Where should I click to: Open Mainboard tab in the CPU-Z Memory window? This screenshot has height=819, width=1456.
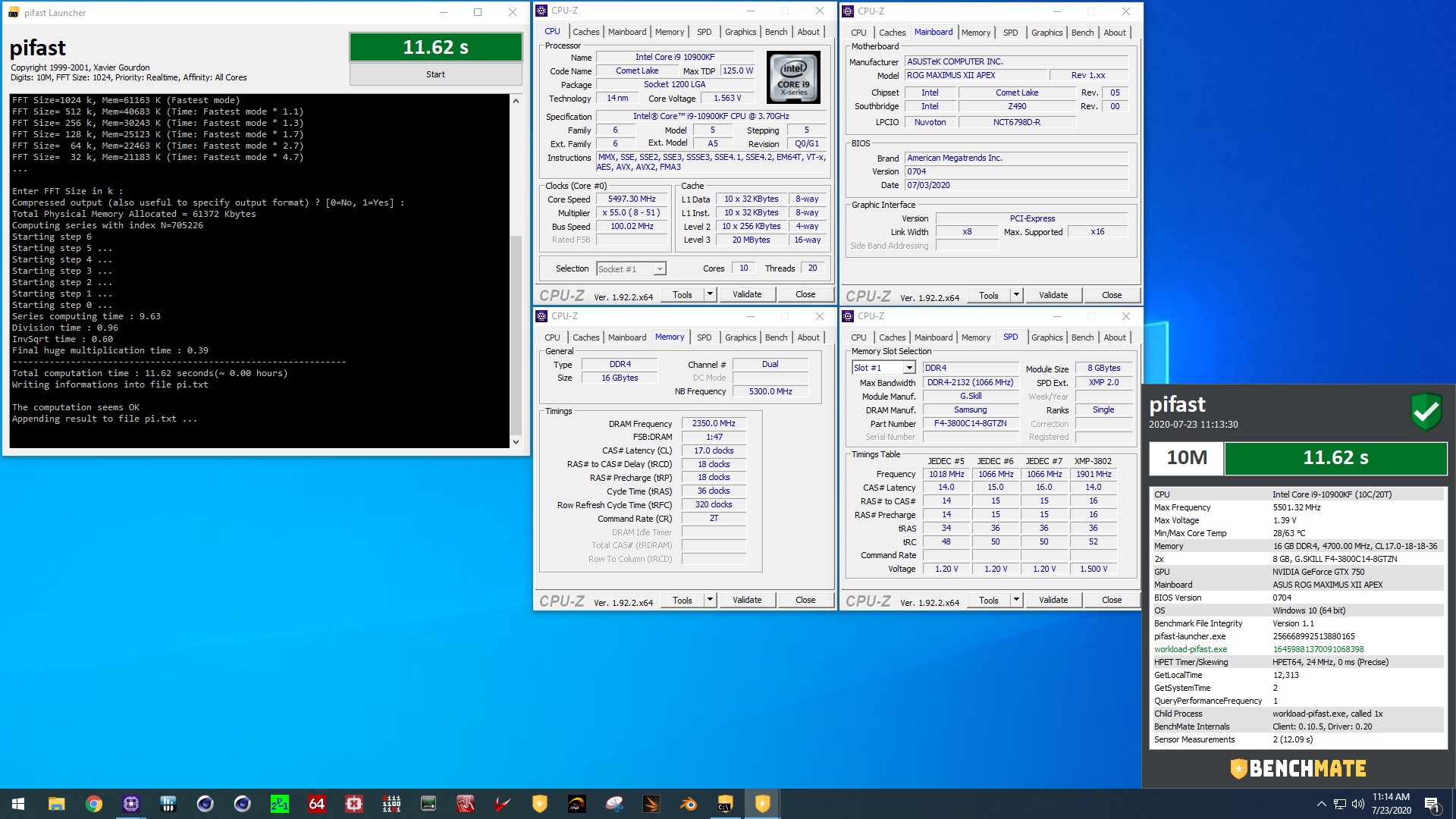tap(627, 337)
